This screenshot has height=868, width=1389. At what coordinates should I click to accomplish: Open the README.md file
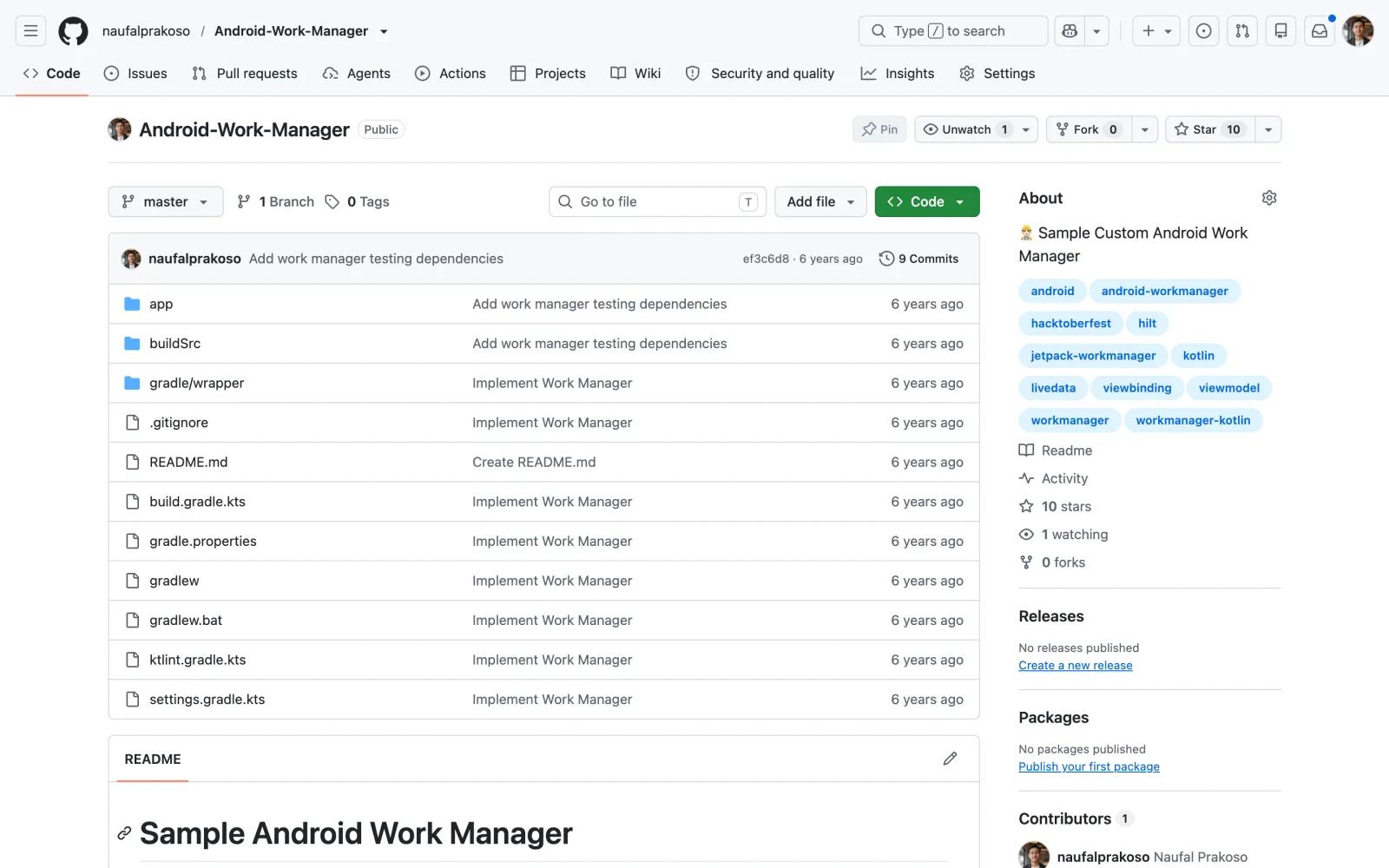point(188,462)
